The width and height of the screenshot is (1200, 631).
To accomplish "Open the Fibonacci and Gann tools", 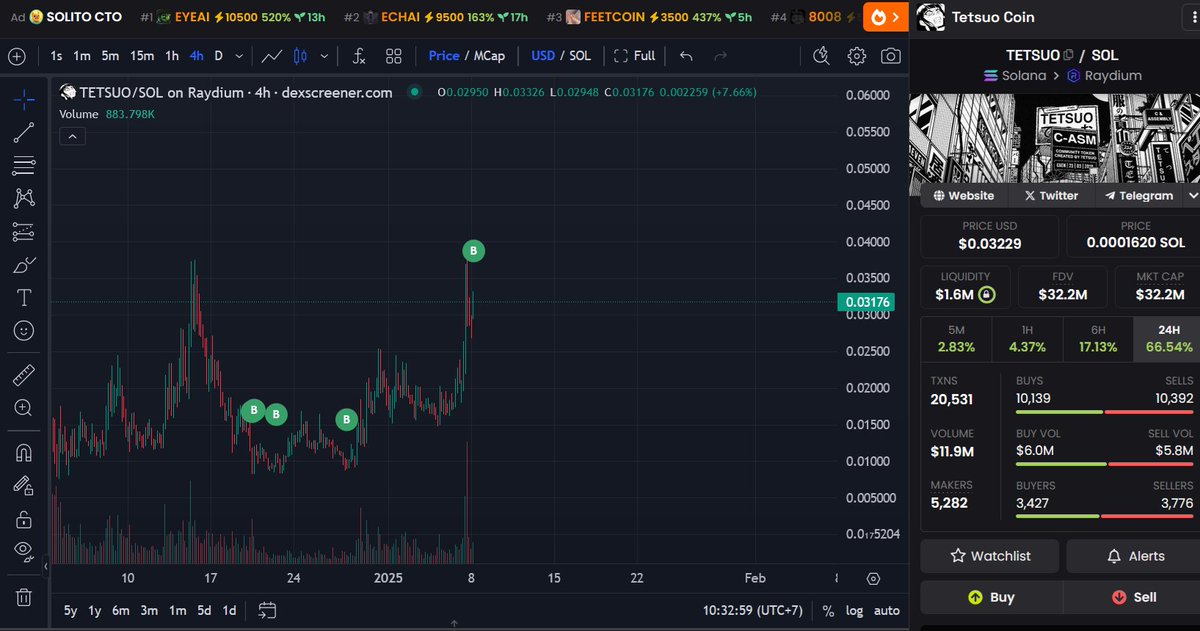I will pos(24,165).
